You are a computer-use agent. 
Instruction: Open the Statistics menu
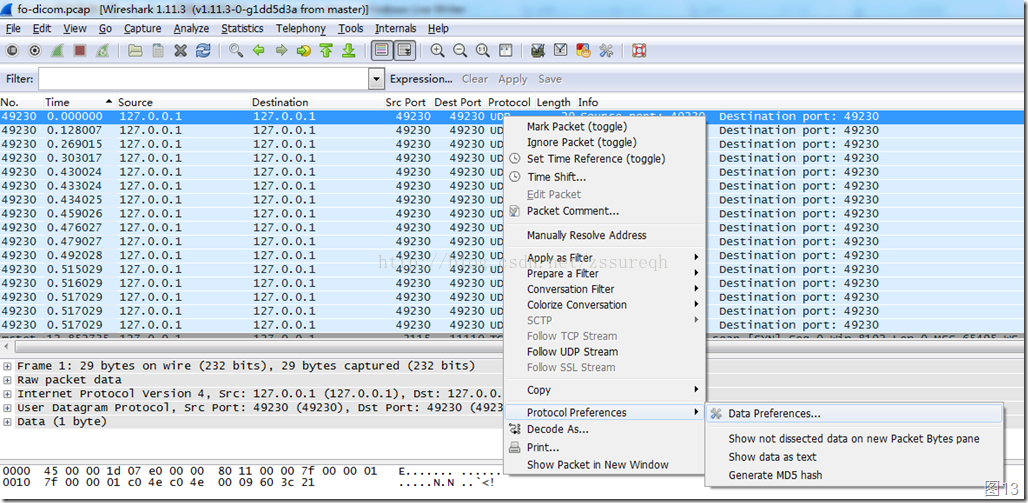tap(242, 28)
